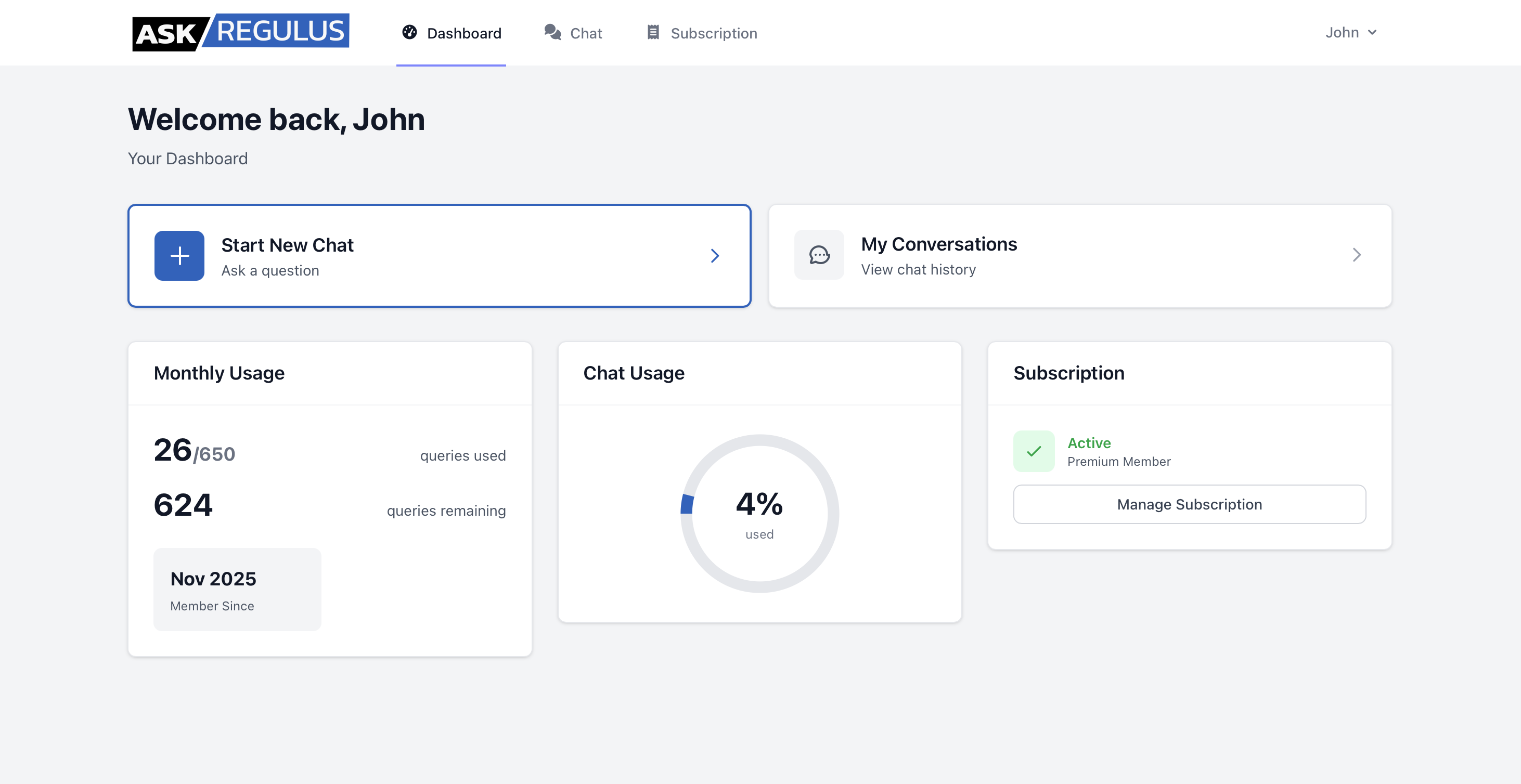The height and width of the screenshot is (784, 1521).
Task: Click the Nov 2025 Member Since box
Action: point(237,589)
